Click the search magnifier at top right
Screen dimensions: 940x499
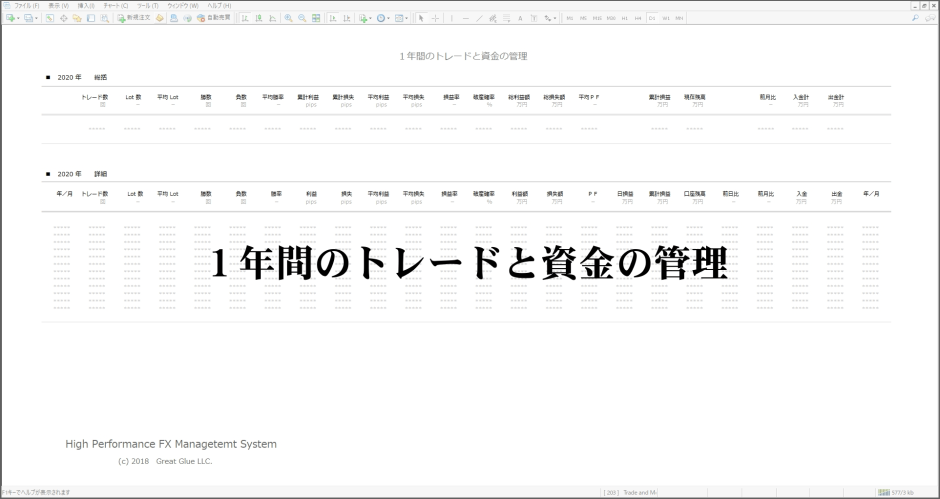pyautogui.click(x=915, y=18)
